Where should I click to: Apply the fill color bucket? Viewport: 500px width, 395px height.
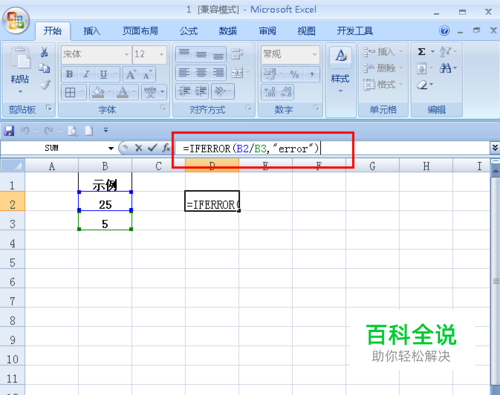pyautogui.click(x=98, y=92)
